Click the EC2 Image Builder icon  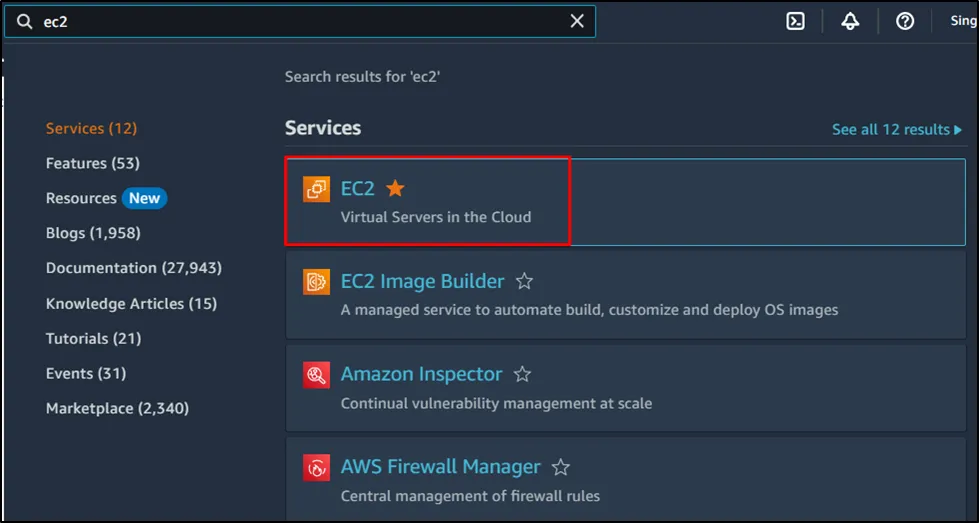click(x=316, y=282)
